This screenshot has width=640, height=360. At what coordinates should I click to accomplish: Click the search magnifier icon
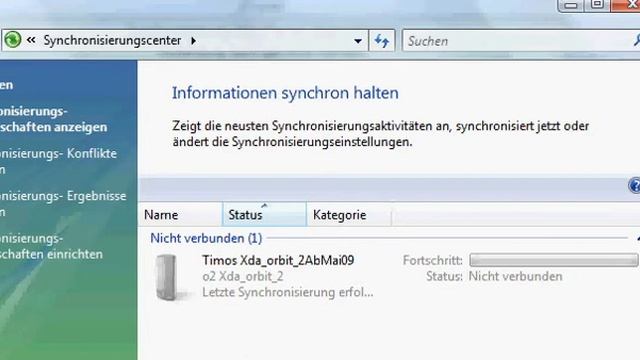pyautogui.click(x=636, y=40)
